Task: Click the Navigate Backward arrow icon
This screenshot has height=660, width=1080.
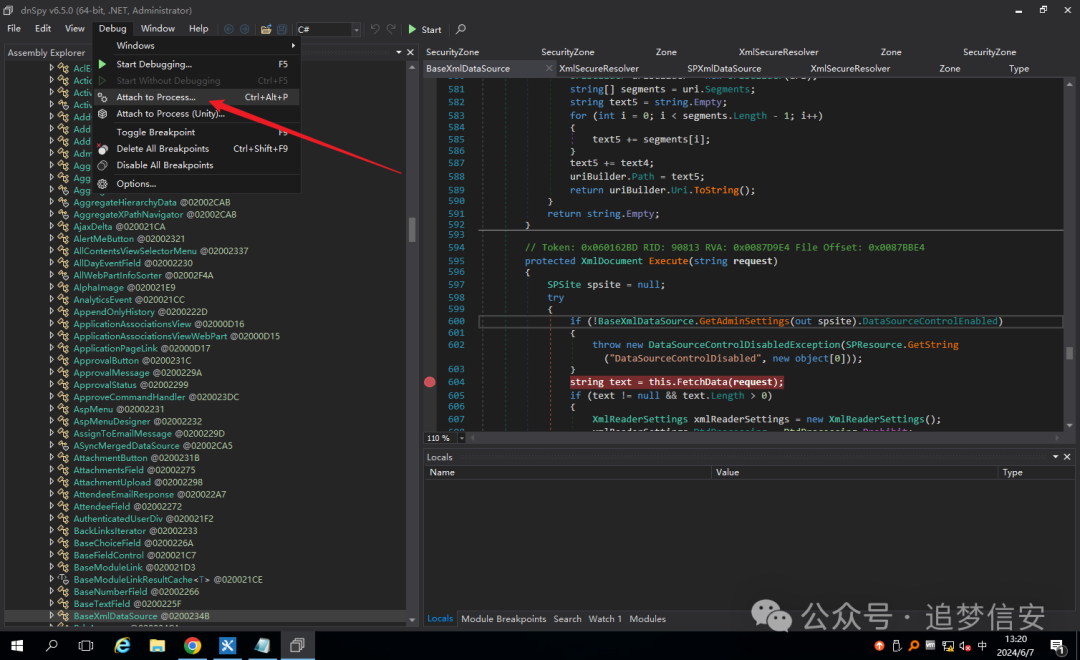Action: click(229, 29)
